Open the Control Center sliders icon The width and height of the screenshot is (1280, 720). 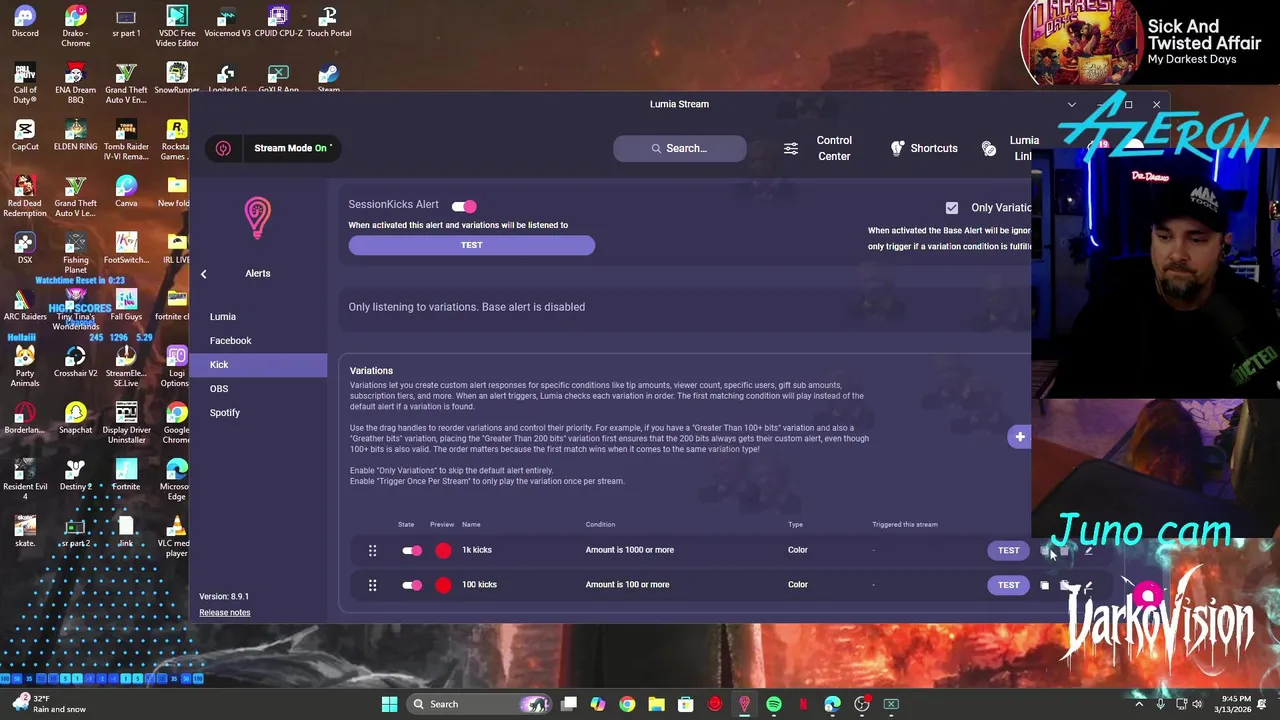tap(790, 148)
